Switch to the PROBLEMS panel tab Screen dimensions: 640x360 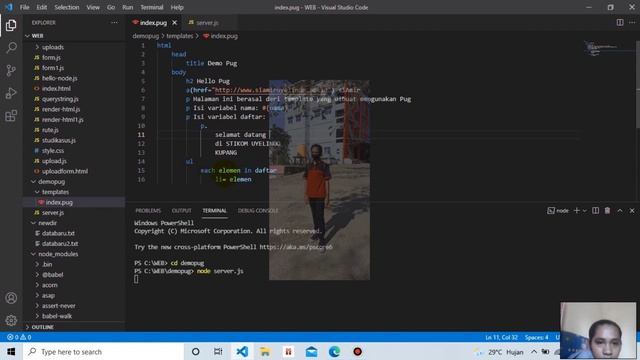(148, 211)
